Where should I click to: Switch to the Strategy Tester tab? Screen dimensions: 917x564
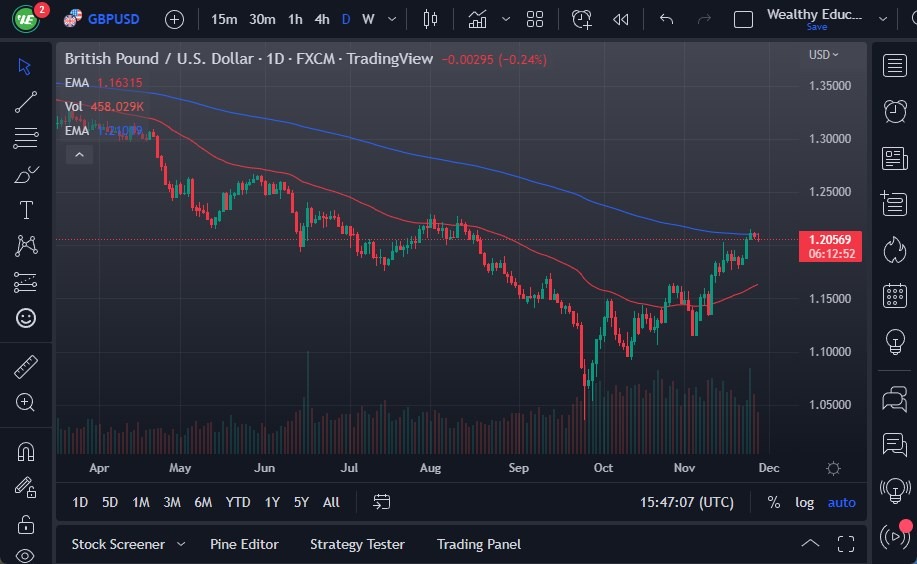pos(357,544)
